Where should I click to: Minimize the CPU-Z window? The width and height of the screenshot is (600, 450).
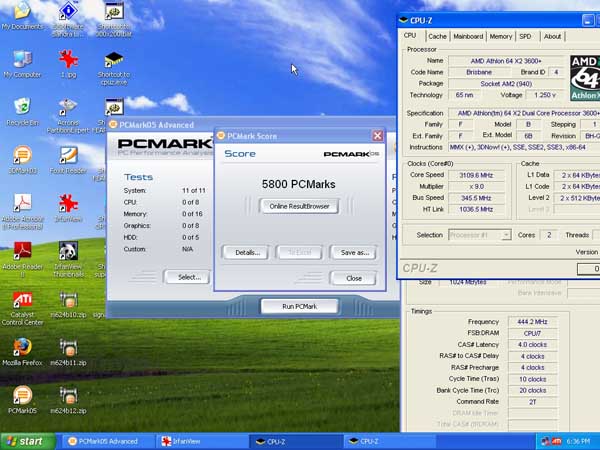point(588,20)
